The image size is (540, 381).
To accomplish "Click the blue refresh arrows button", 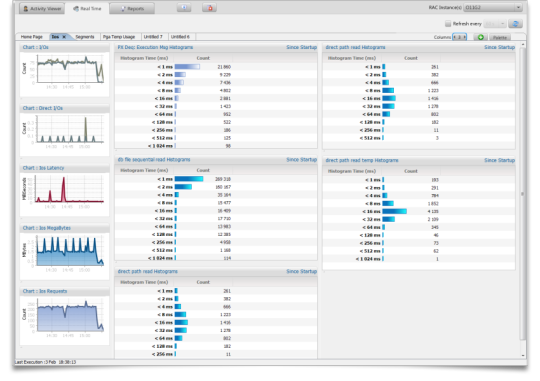I will click(516, 24).
